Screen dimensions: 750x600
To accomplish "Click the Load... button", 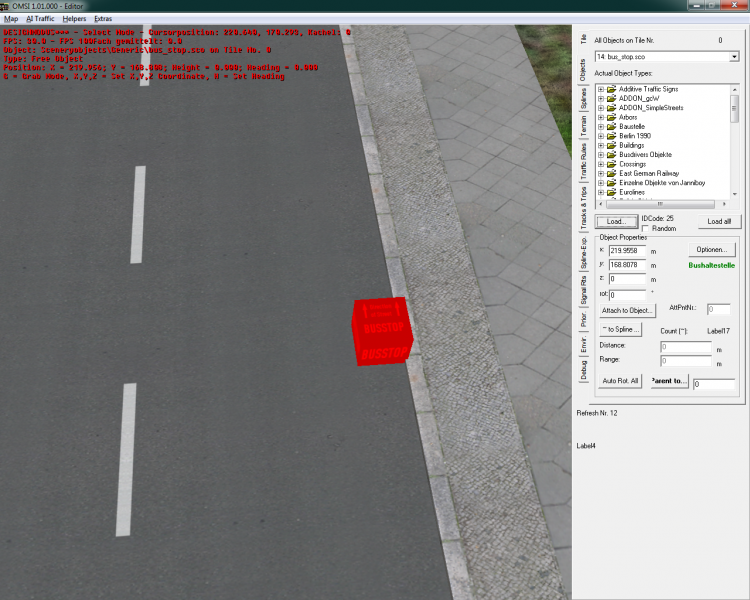I will point(616,222).
